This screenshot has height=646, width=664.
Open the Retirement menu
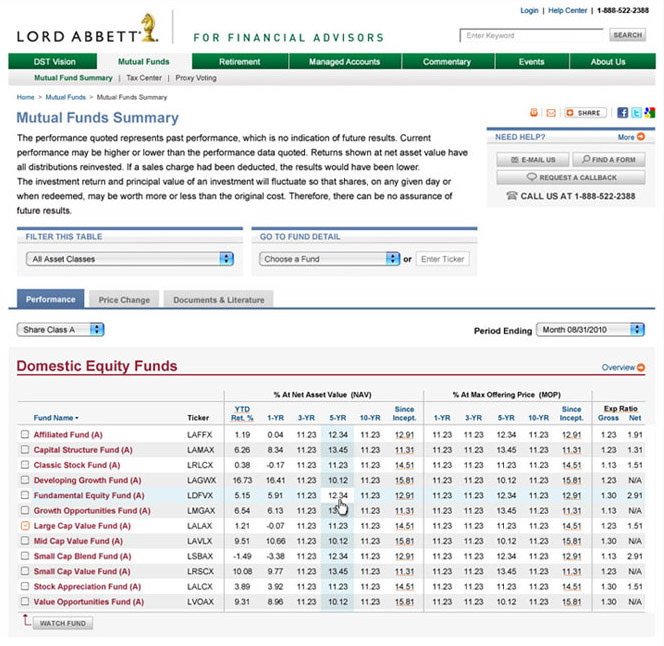[240, 61]
